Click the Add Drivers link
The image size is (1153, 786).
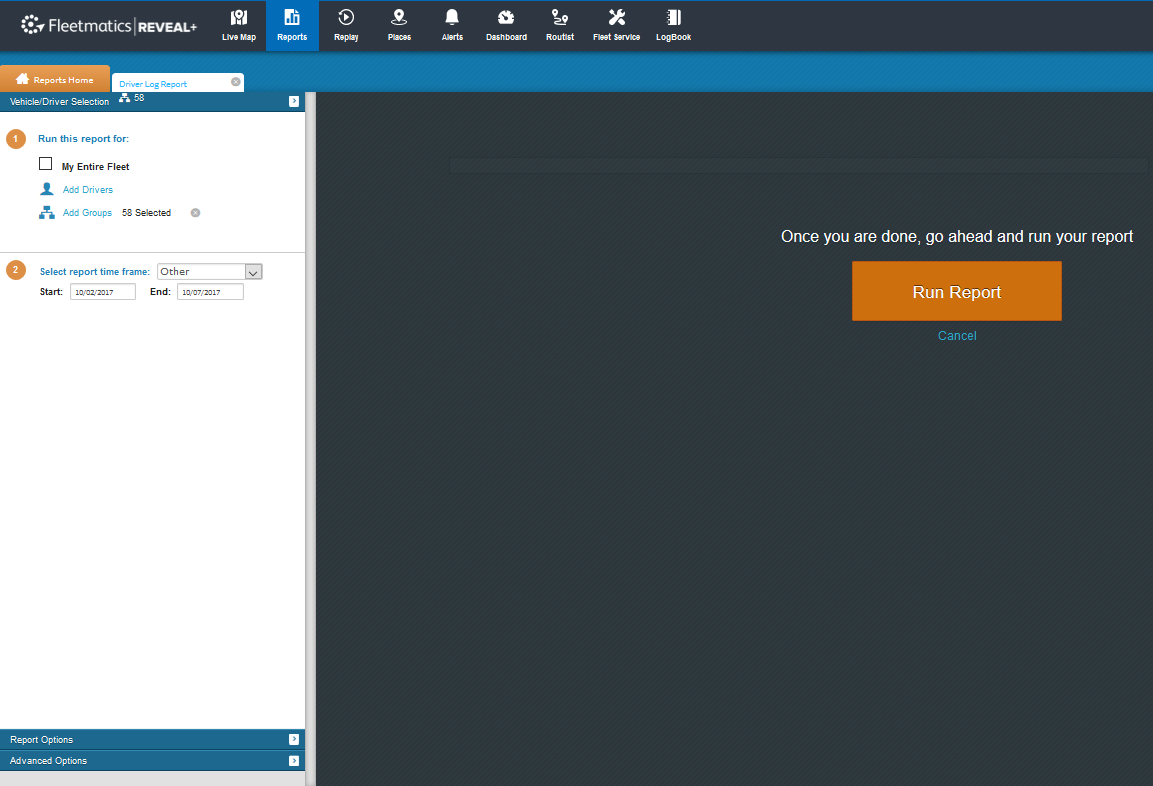click(x=88, y=190)
